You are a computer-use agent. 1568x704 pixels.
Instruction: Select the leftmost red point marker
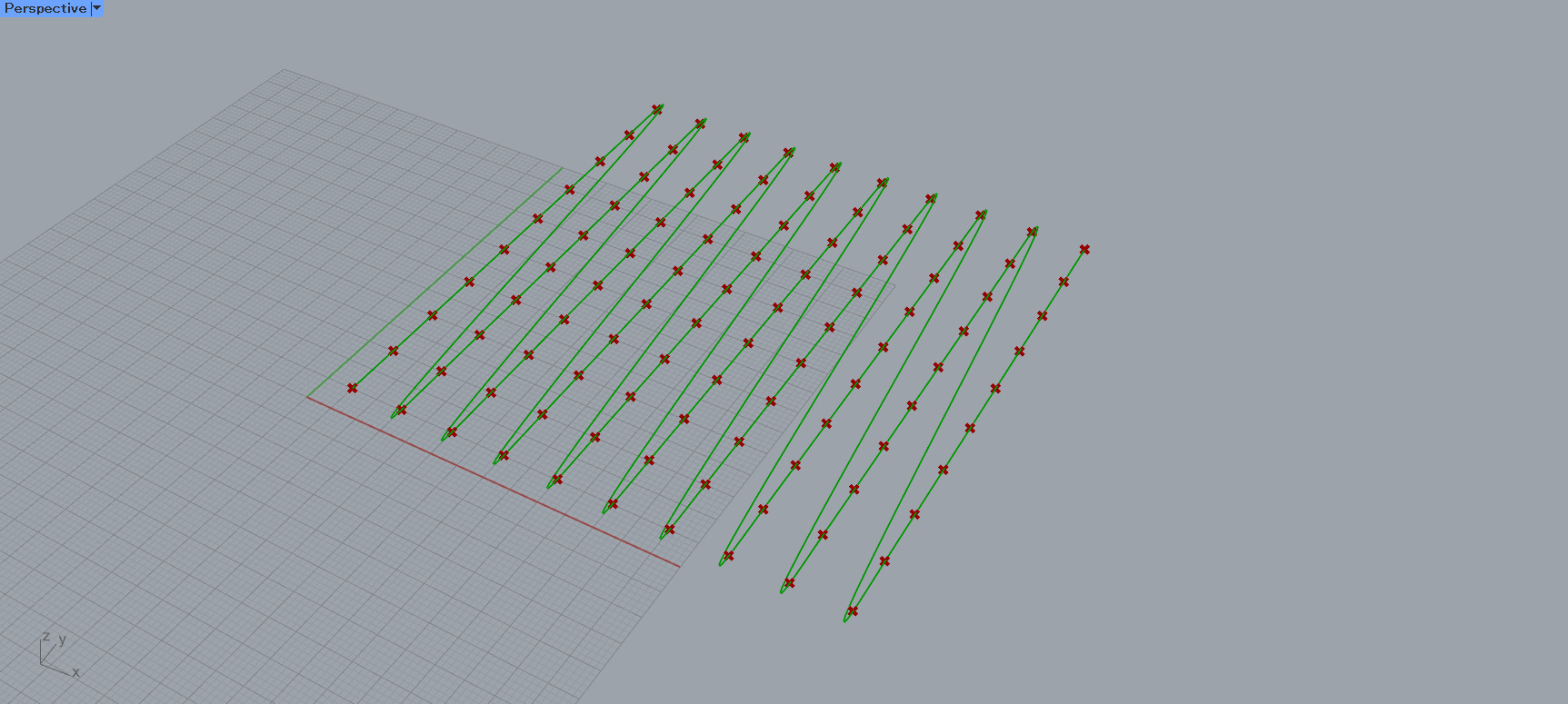tap(352, 388)
